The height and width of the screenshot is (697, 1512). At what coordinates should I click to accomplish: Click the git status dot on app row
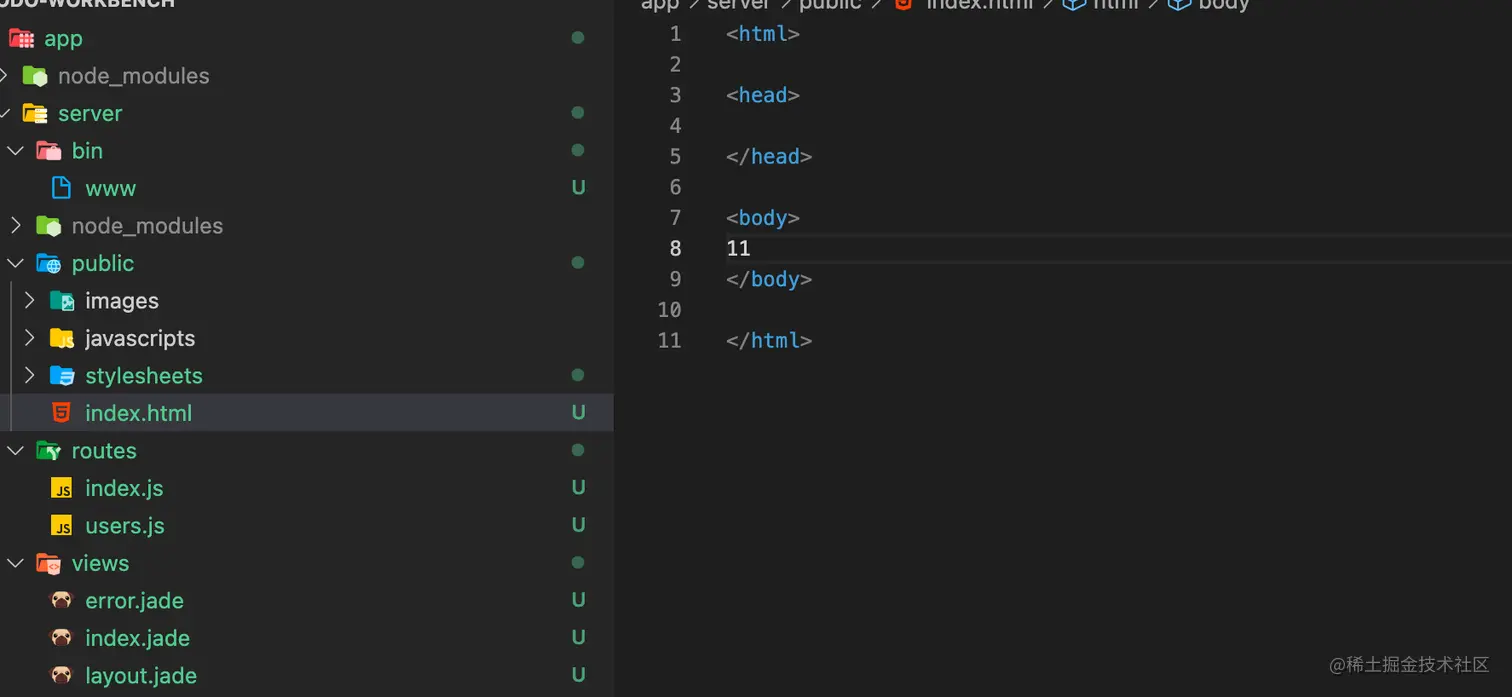577,38
